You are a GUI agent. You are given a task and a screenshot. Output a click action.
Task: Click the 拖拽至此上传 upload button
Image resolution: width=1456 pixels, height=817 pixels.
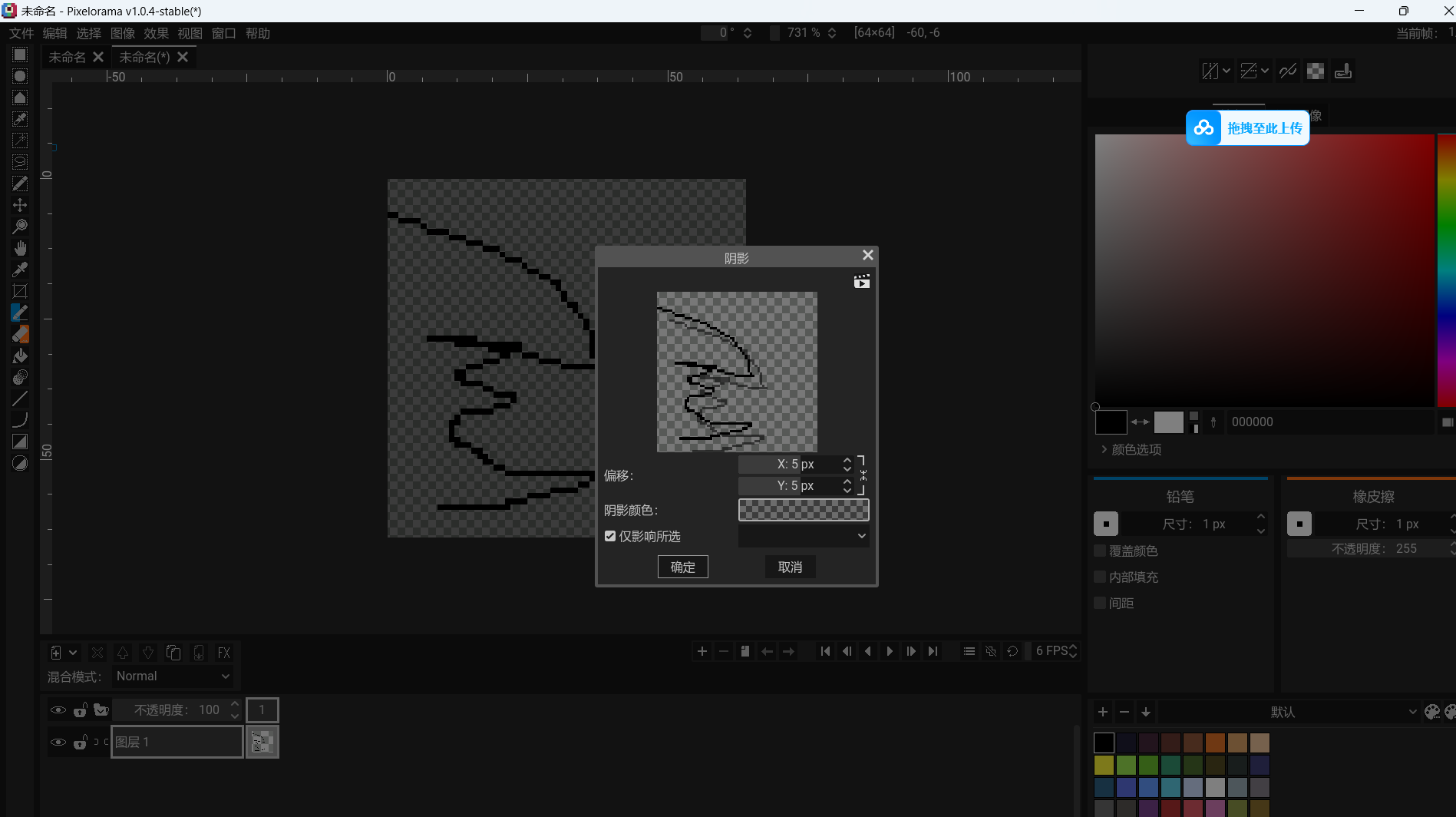pyautogui.click(x=1248, y=128)
